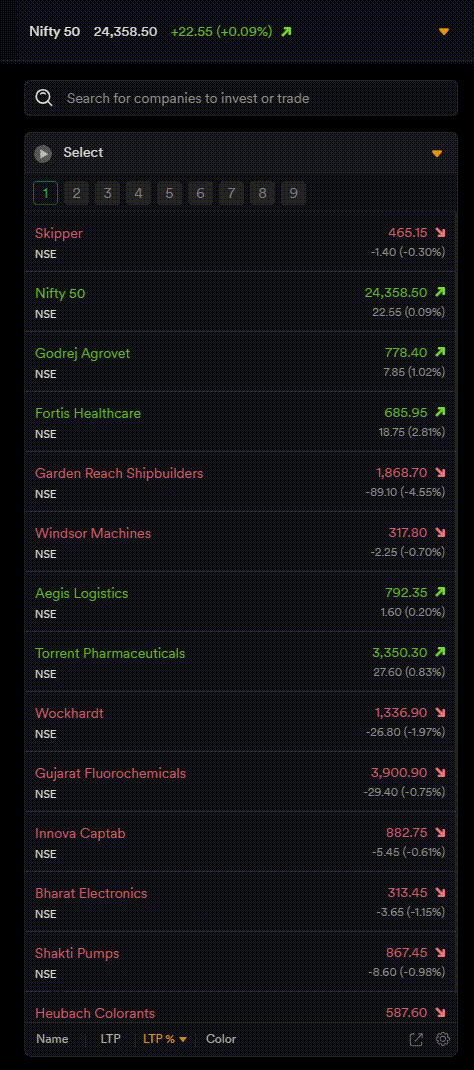The height and width of the screenshot is (1070, 474).
Task: Sort the watchlist by LTP
Action: [110, 1039]
